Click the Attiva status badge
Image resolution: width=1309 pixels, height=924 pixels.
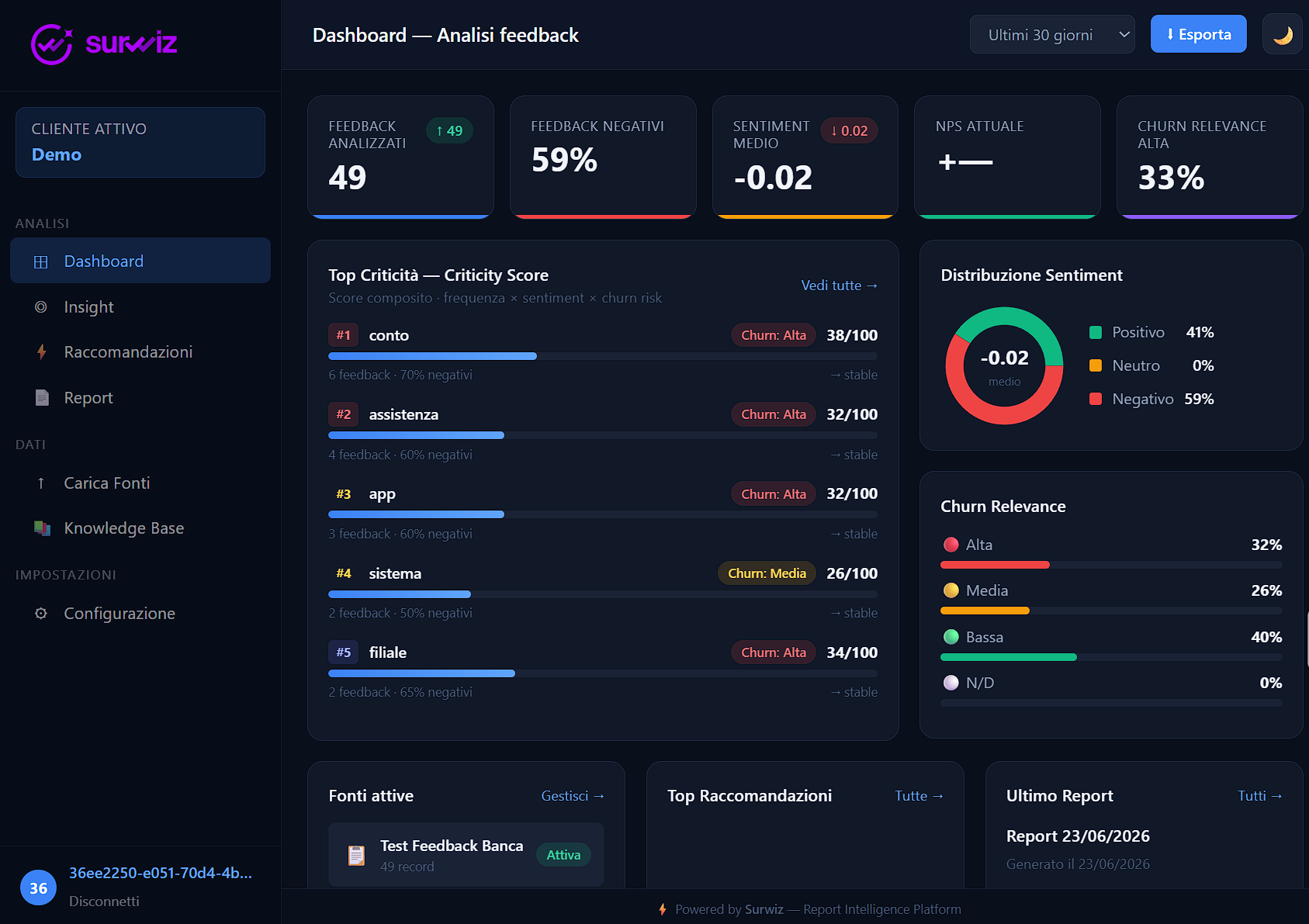(563, 855)
